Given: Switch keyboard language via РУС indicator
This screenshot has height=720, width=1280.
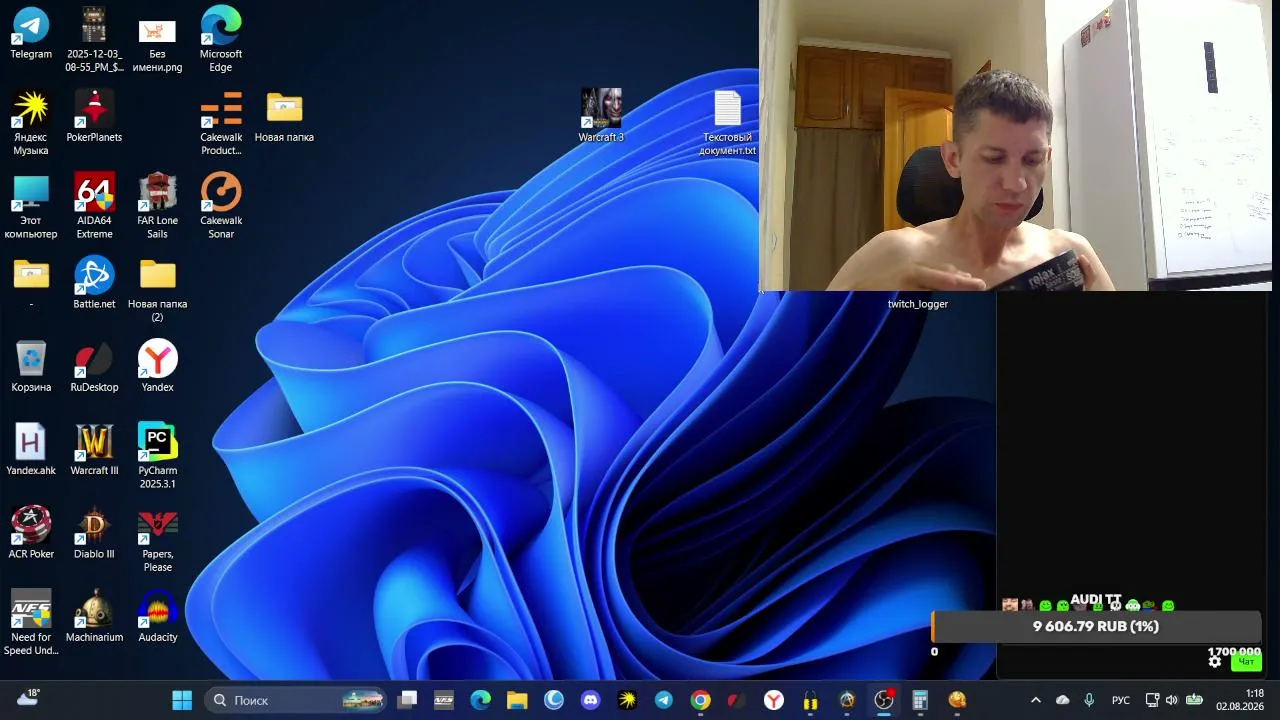Looking at the screenshot, I should pyautogui.click(x=1121, y=700).
